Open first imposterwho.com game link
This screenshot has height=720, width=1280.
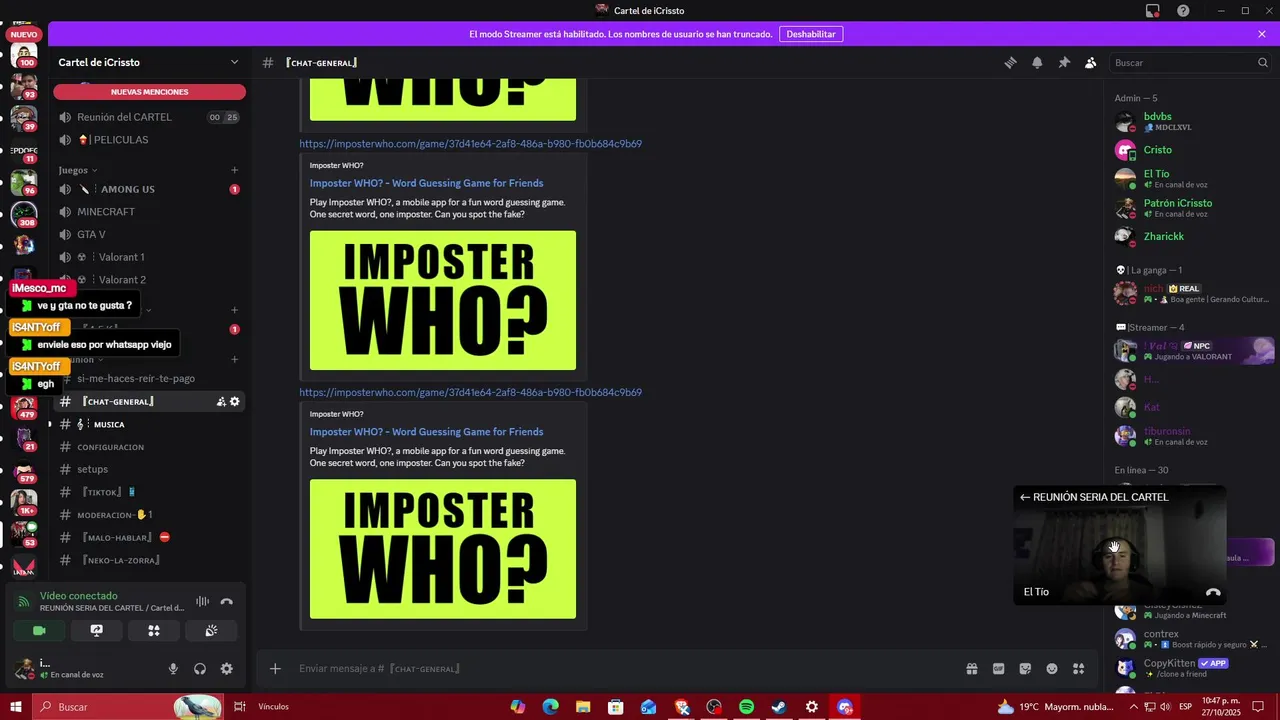click(x=470, y=144)
